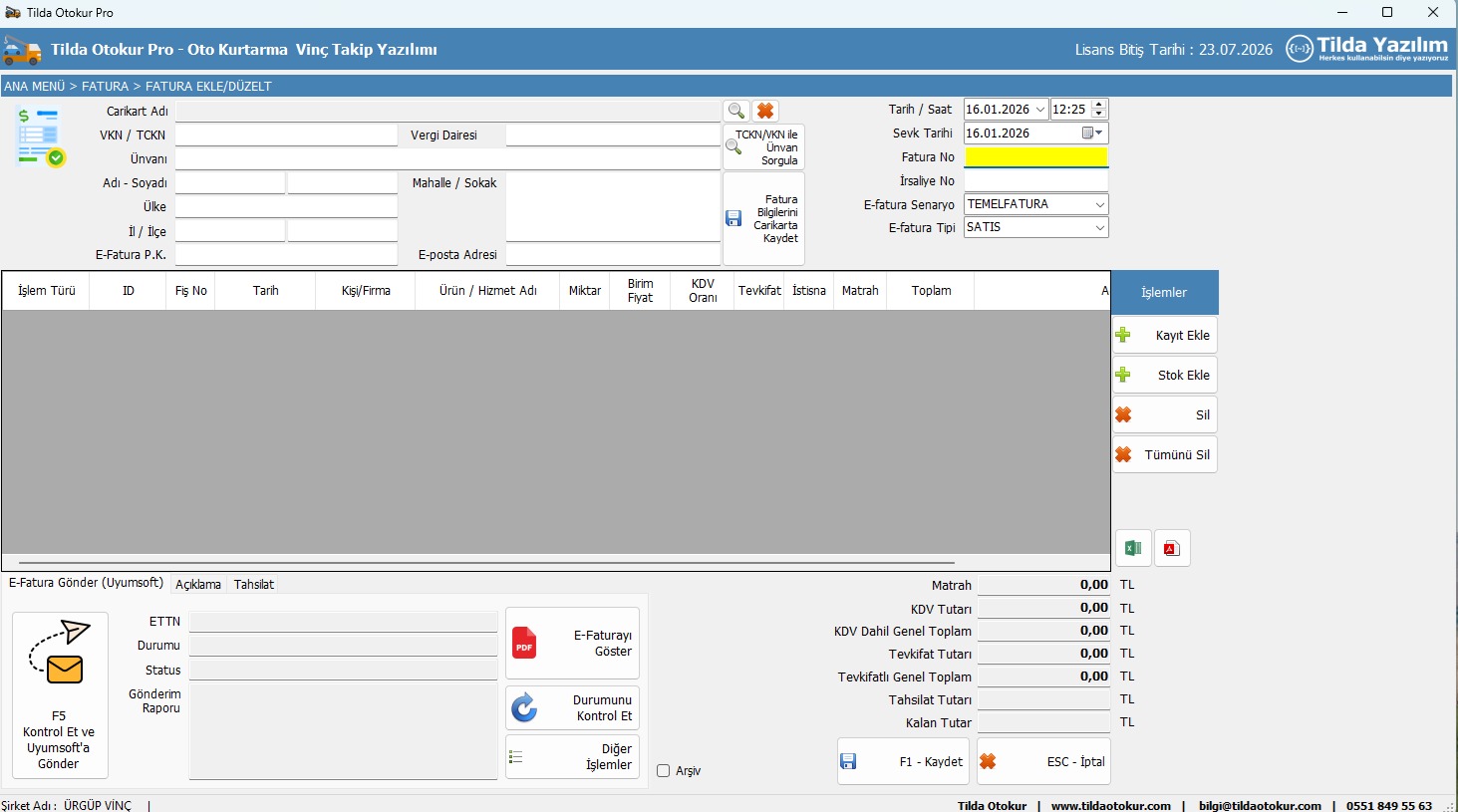Click the orange X clear icon beside Carikart Adı
Image resolution: width=1458 pixels, height=812 pixels.
[765, 111]
